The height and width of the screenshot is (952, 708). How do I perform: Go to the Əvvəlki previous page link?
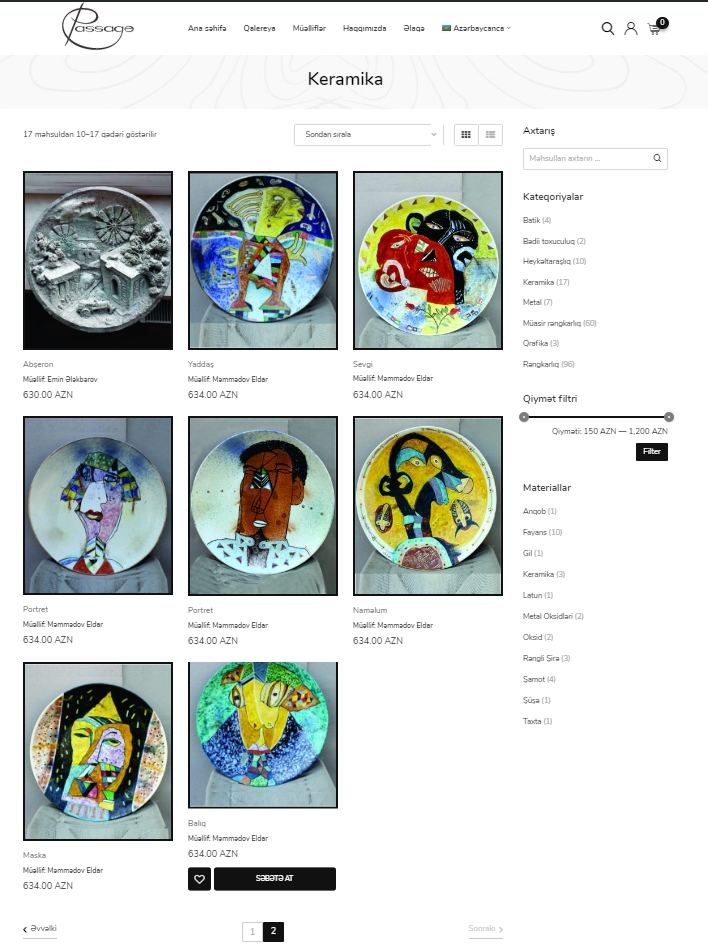(x=40, y=929)
